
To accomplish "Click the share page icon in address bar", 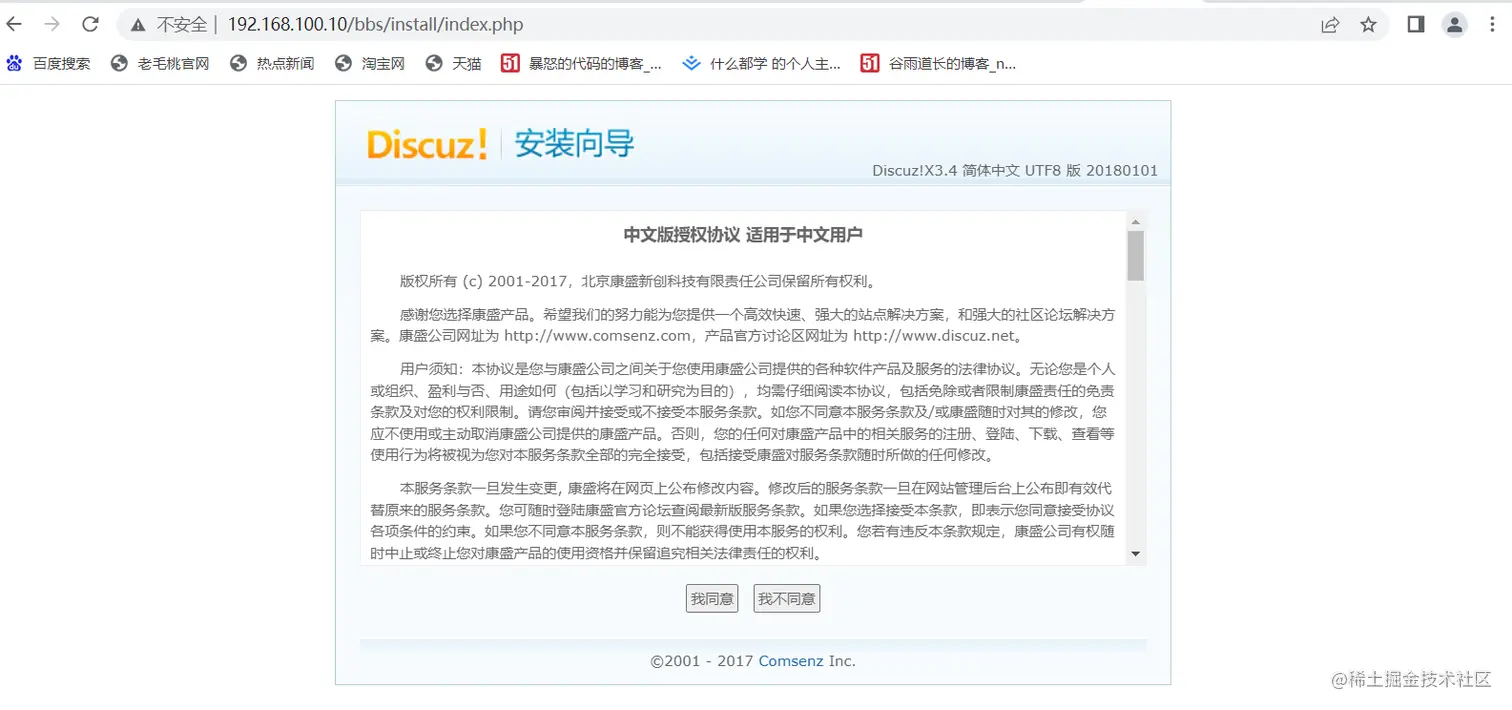I will [1330, 24].
